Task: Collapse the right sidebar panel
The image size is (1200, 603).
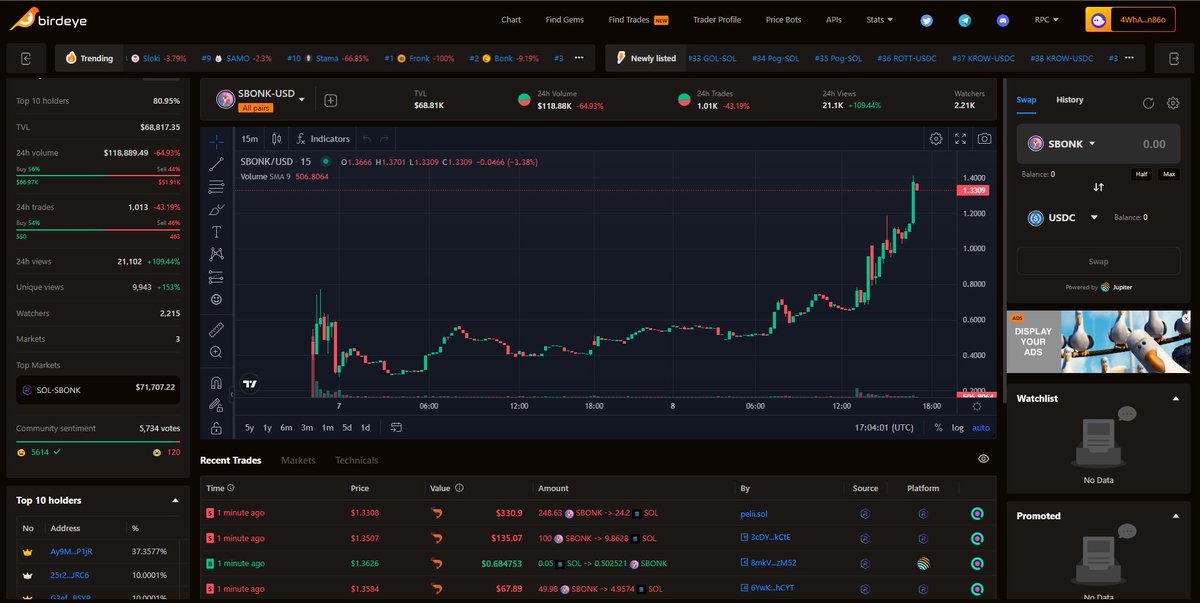Action: (1173, 58)
